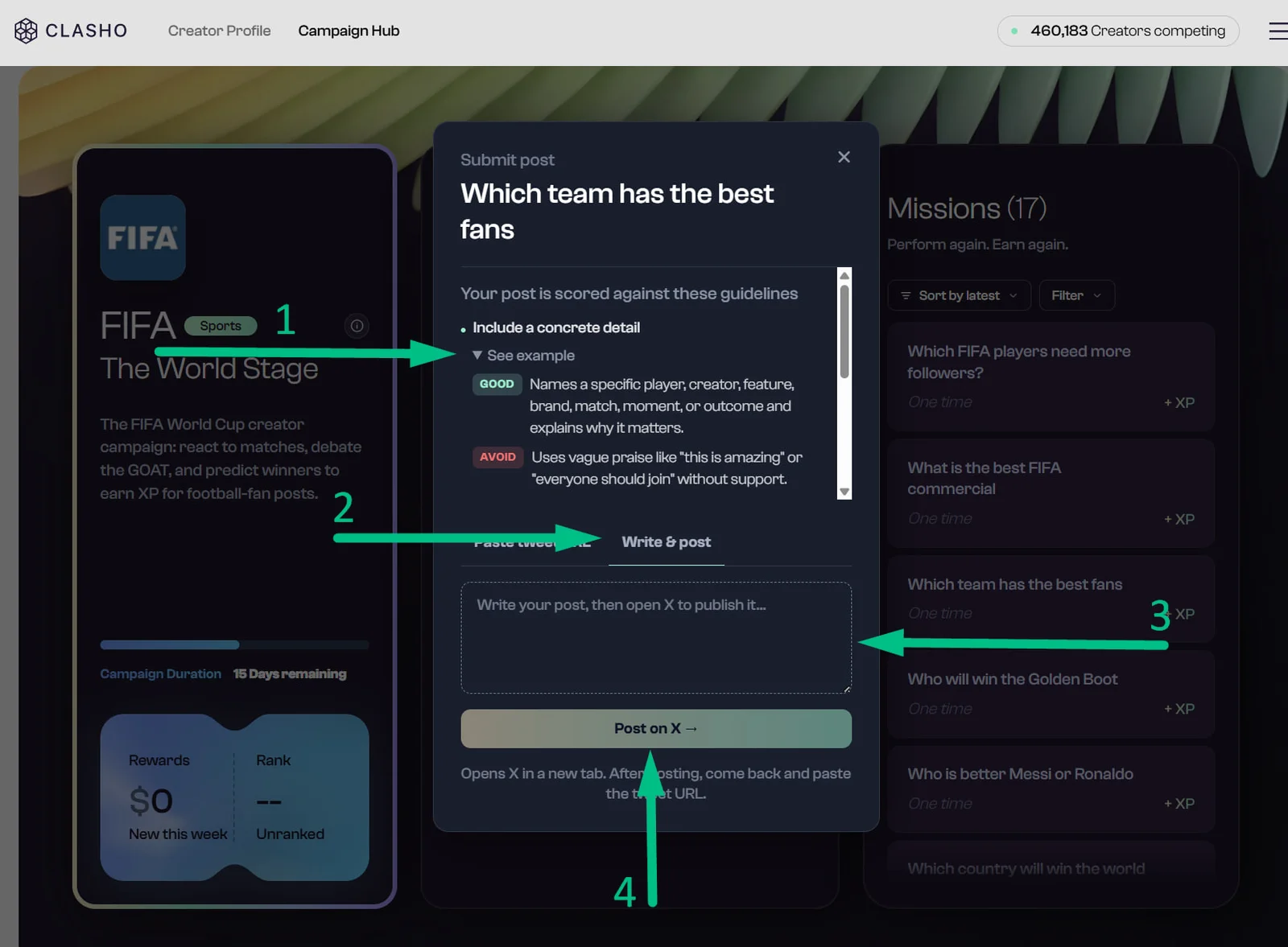Open Campaign Hub page
Image resolution: width=1288 pixels, height=947 pixels.
pyautogui.click(x=349, y=31)
